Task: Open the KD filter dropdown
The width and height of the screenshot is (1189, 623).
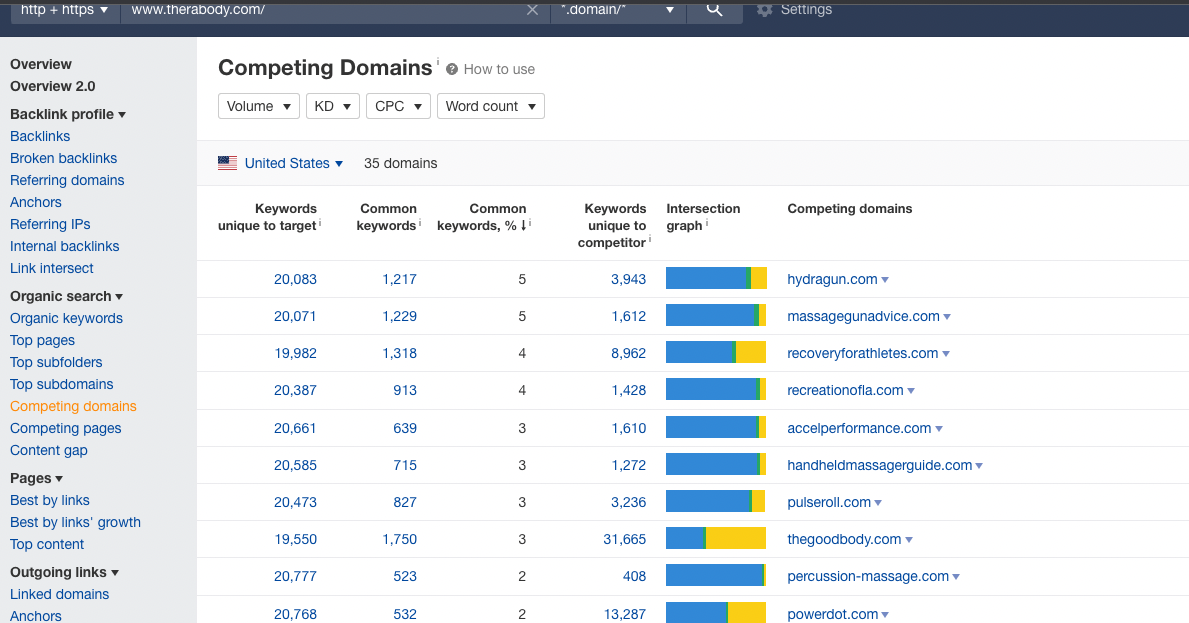Action: tap(332, 106)
